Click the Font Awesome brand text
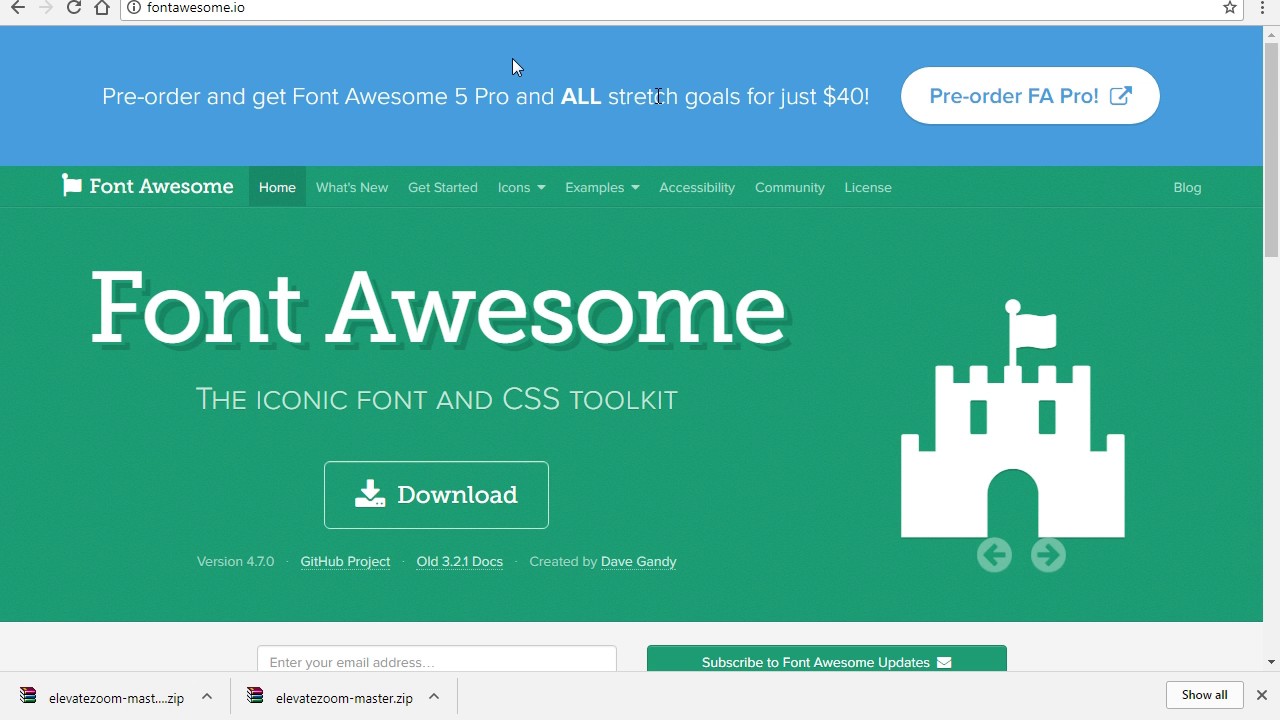This screenshot has height=720, width=1280. (x=161, y=186)
